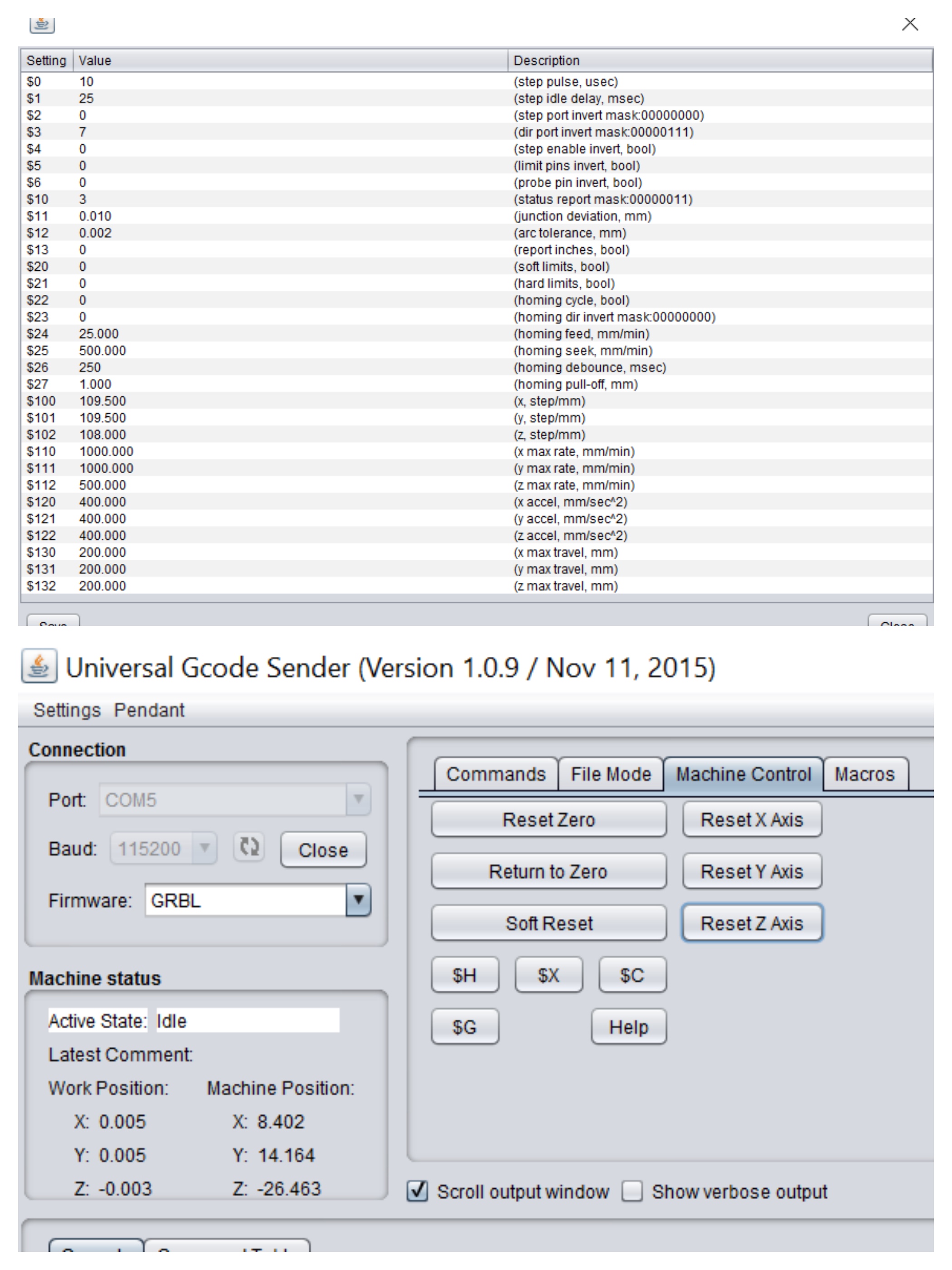Click the Active State Idle field
952x1270 pixels.
point(248,1020)
